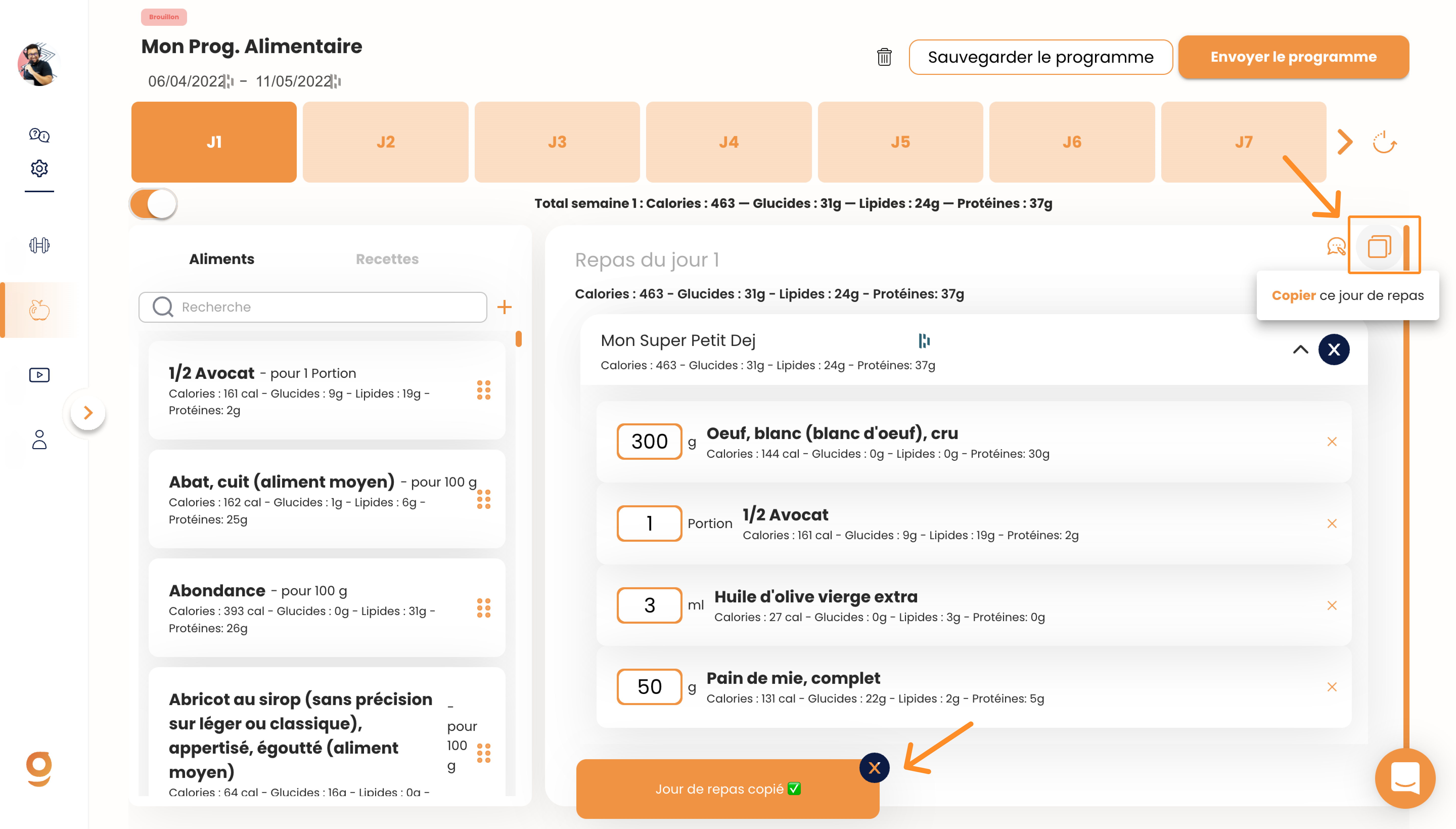
Task: Toggle the orange switch under J1
Action: (x=154, y=204)
